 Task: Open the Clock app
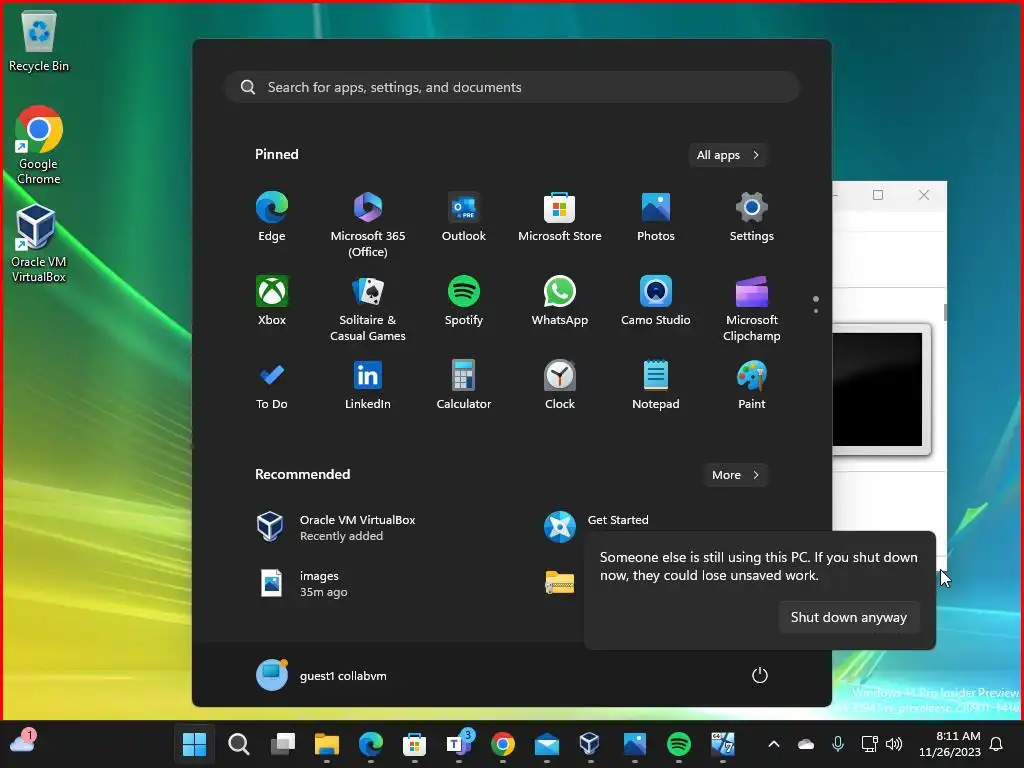(560, 385)
